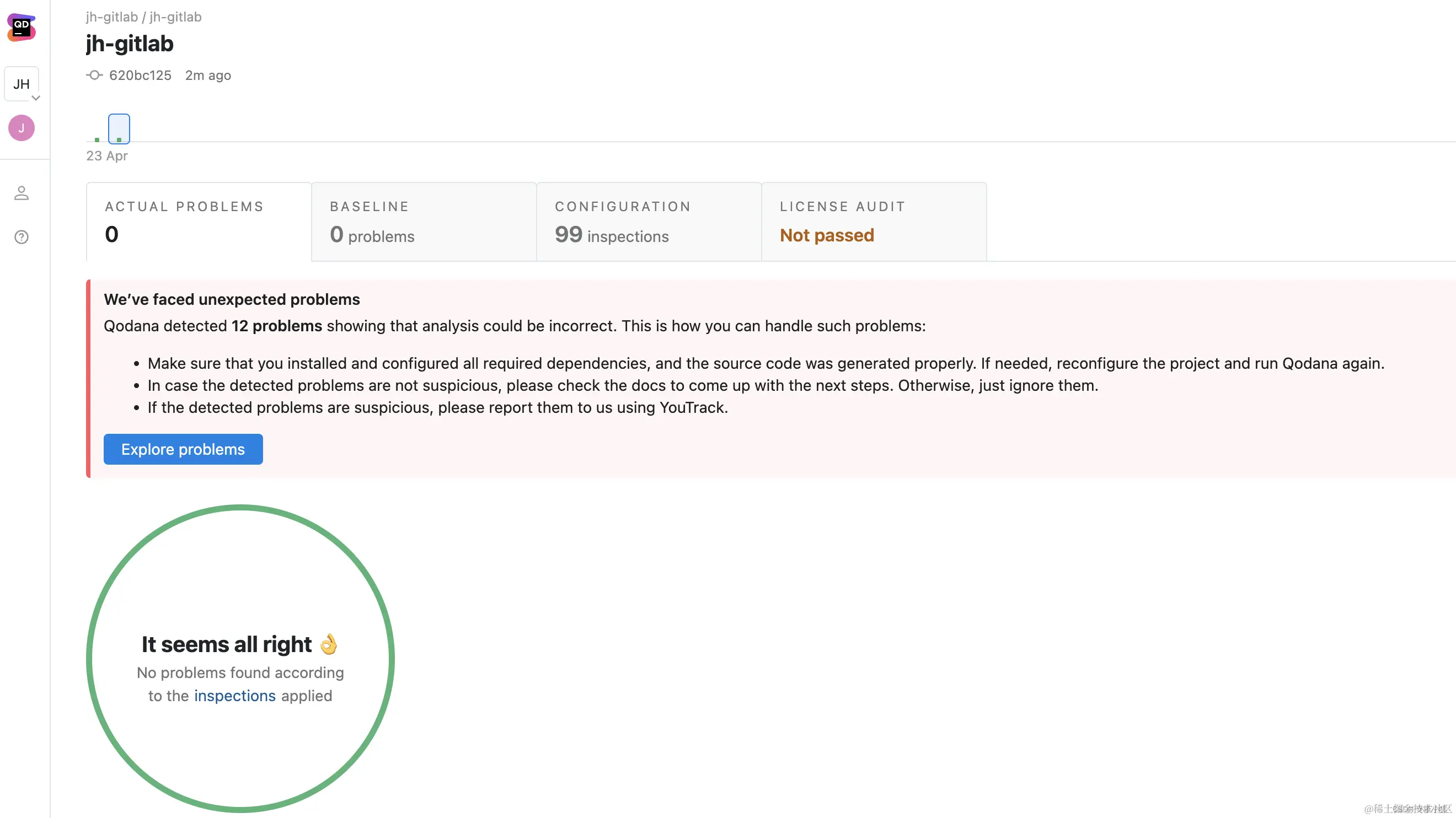Select the highlighted latest report timeline marker
The width and height of the screenshot is (1456, 818).
pos(119,130)
